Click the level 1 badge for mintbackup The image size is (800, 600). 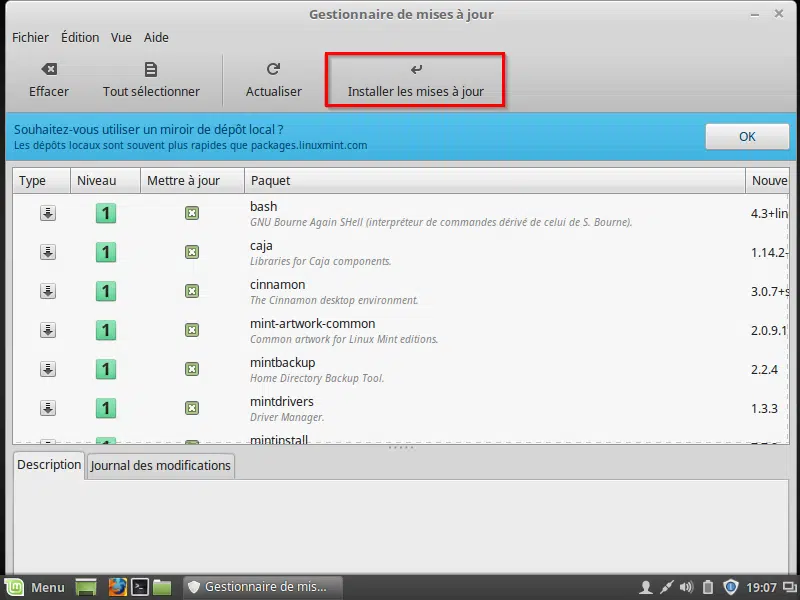pyautogui.click(x=106, y=369)
